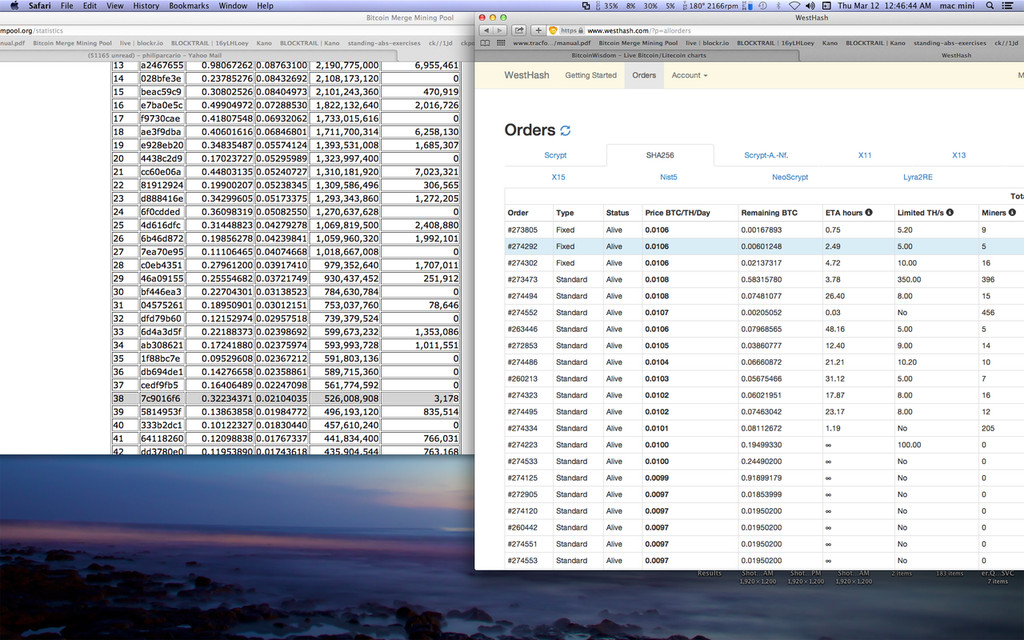Open the View menu
This screenshot has width=1024, height=640.
[115, 6]
